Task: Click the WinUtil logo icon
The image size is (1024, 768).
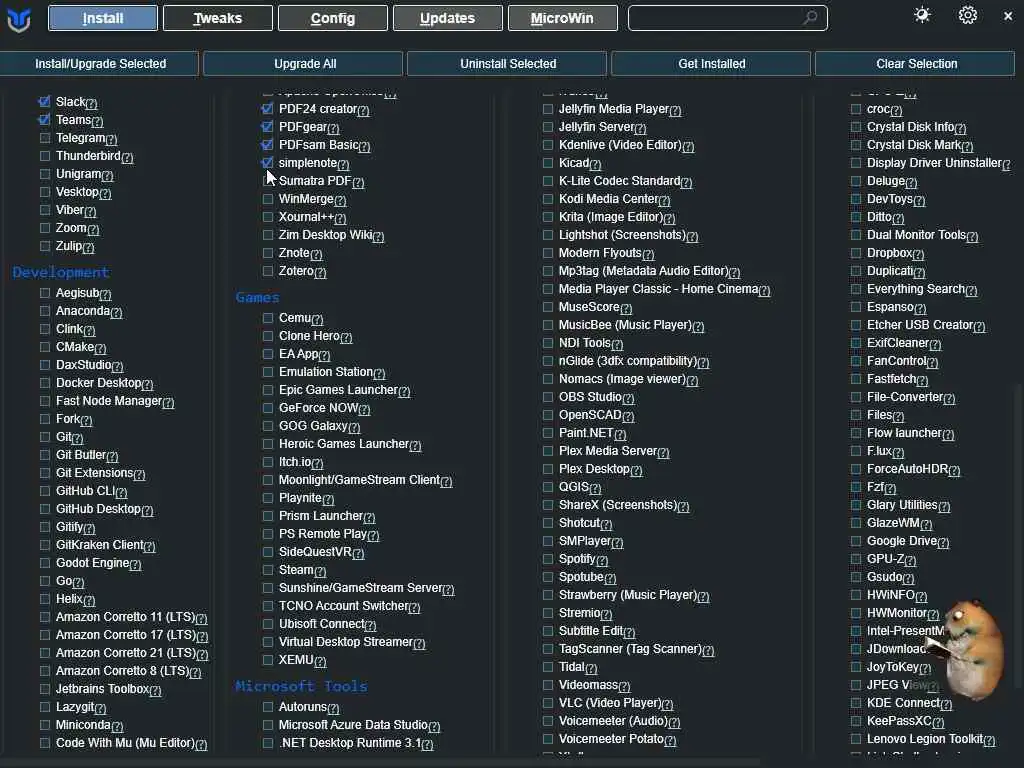Action: tap(18, 19)
